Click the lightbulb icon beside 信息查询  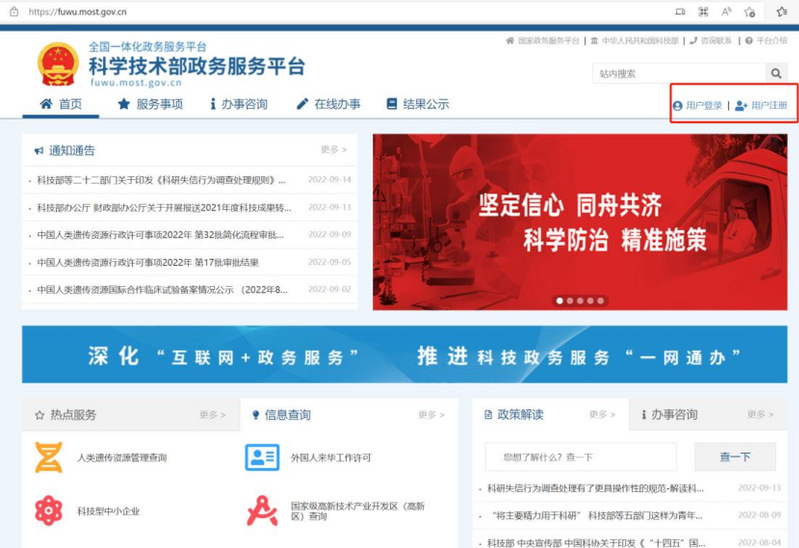[x=256, y=415]
